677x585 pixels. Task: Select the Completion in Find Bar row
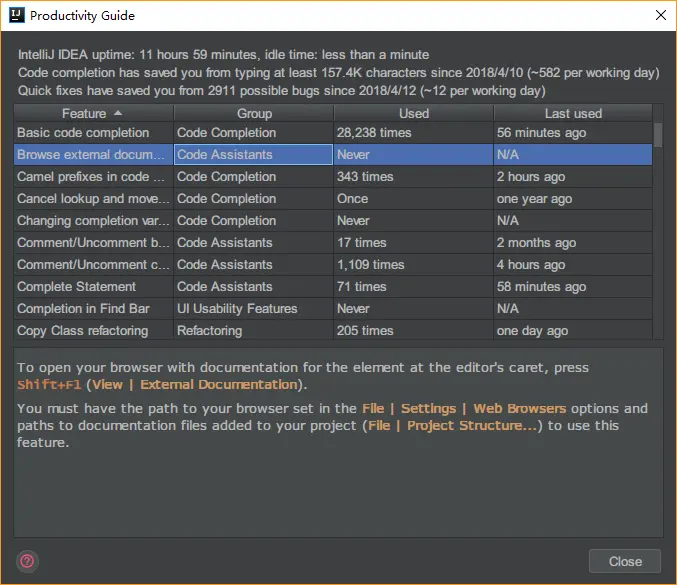coord(333,309)
